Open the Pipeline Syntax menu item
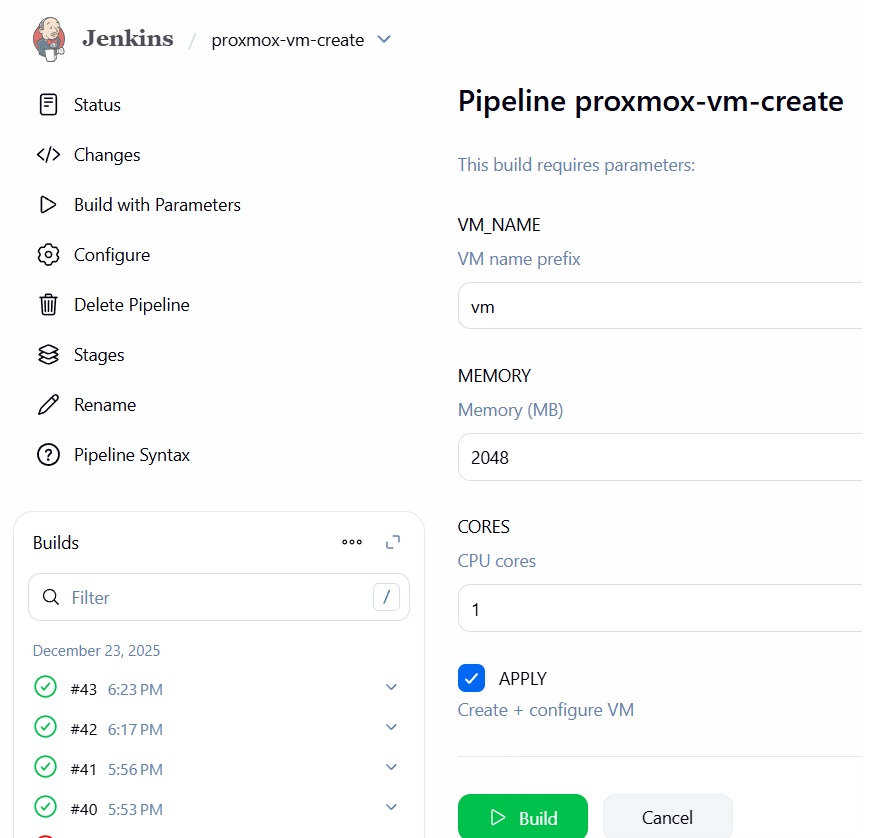 [x=131, y=455]
